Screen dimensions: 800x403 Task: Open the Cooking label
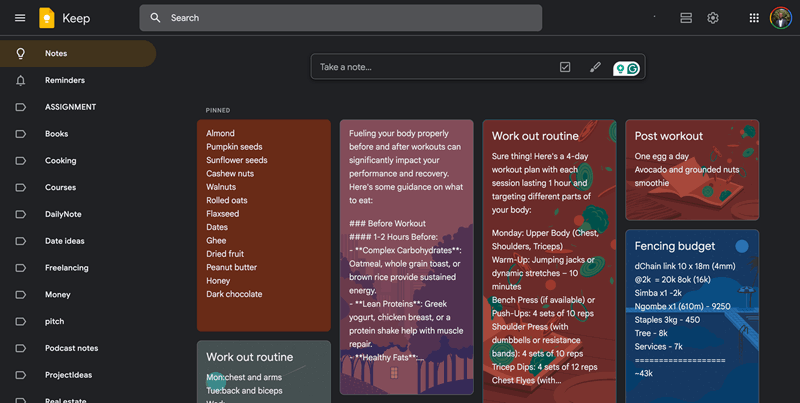60,161
